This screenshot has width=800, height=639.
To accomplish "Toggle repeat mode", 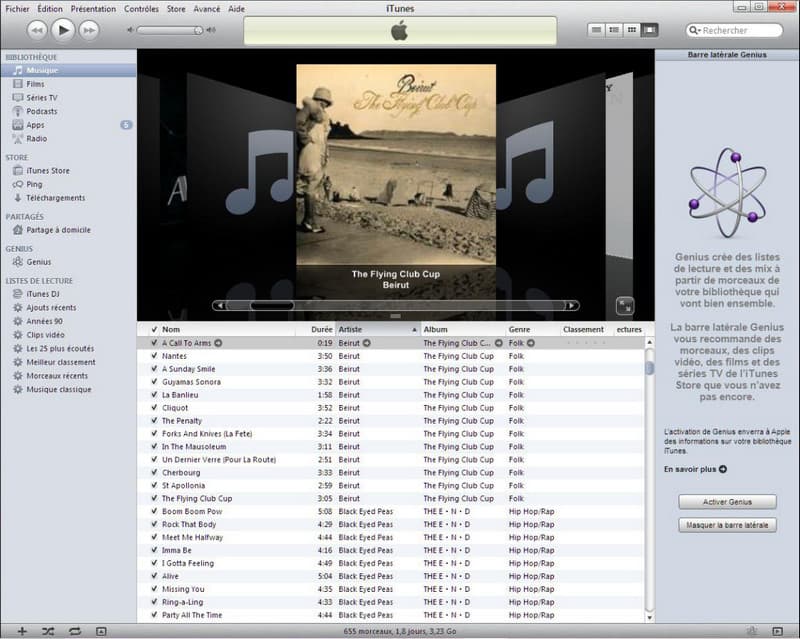I will pos(74,631).
